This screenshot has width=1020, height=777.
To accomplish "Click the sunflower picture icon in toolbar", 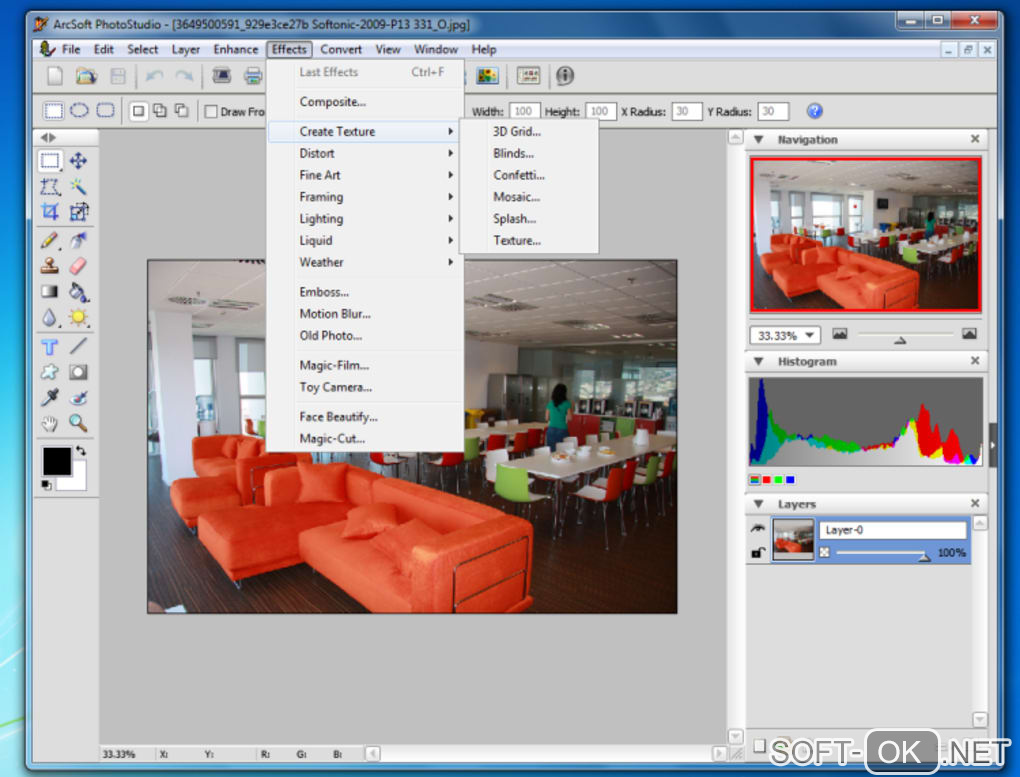I will (487, 76).
